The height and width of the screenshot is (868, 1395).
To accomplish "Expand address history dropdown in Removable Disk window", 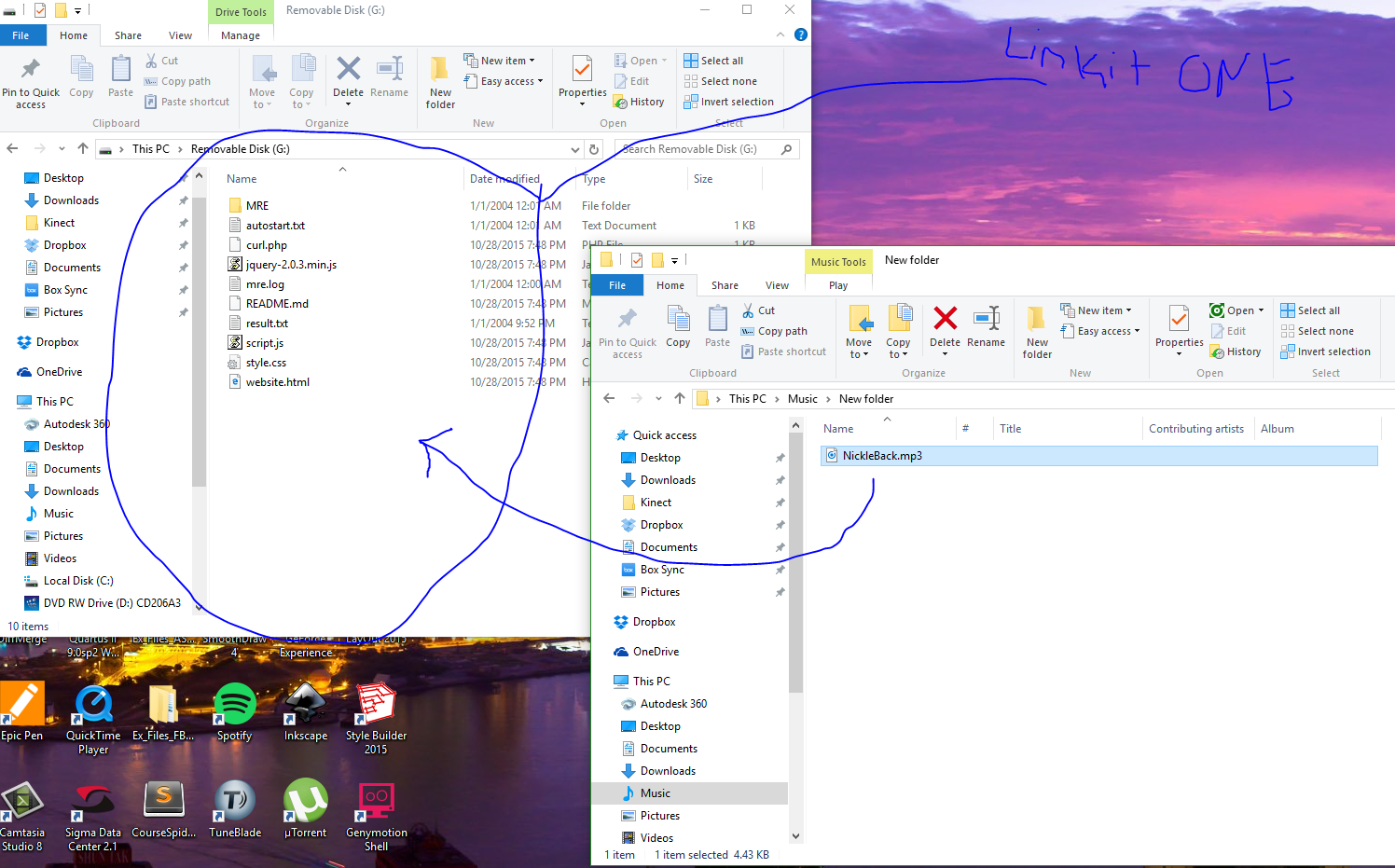I will coord(574,149).
